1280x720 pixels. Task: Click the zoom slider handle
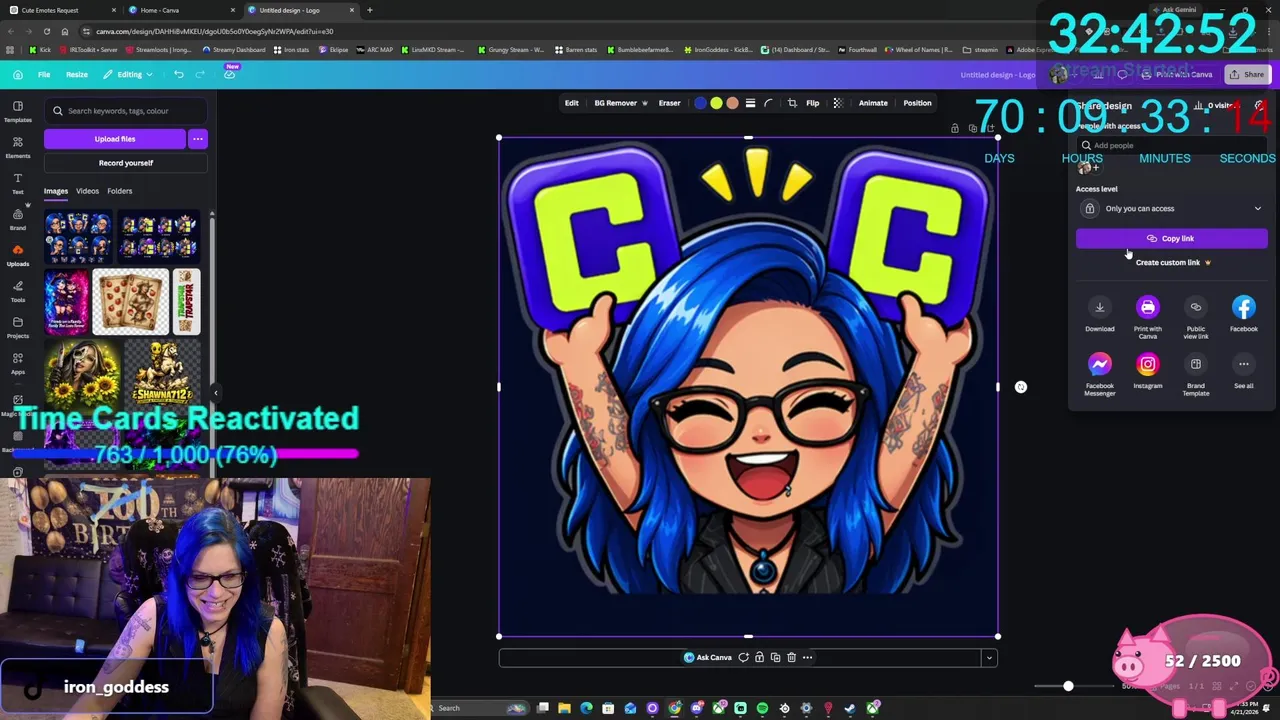(x=1068, y=686)
